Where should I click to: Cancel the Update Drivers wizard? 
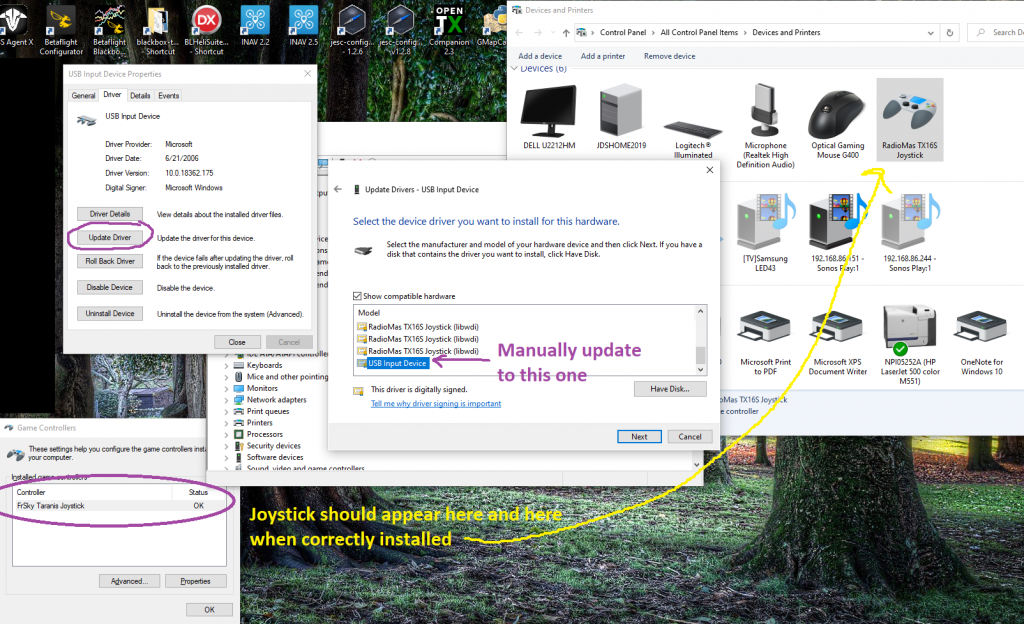(690, 437)
